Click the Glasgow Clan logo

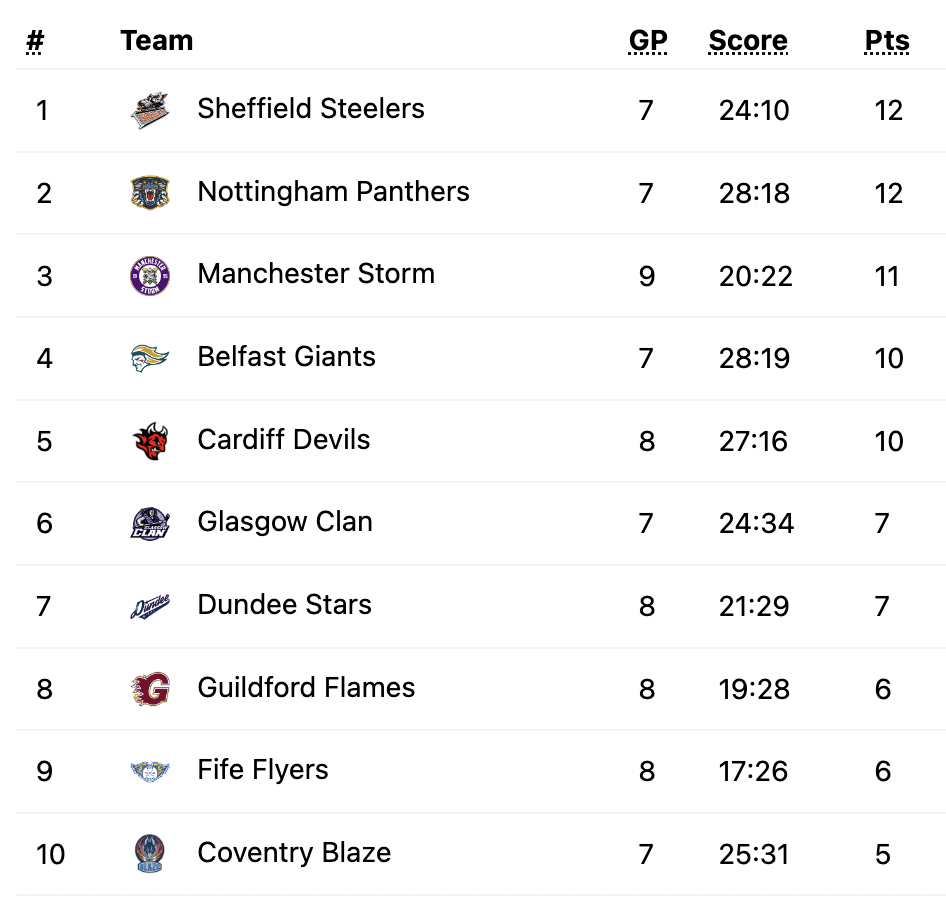pyautogui.click(x=150, y=523)
